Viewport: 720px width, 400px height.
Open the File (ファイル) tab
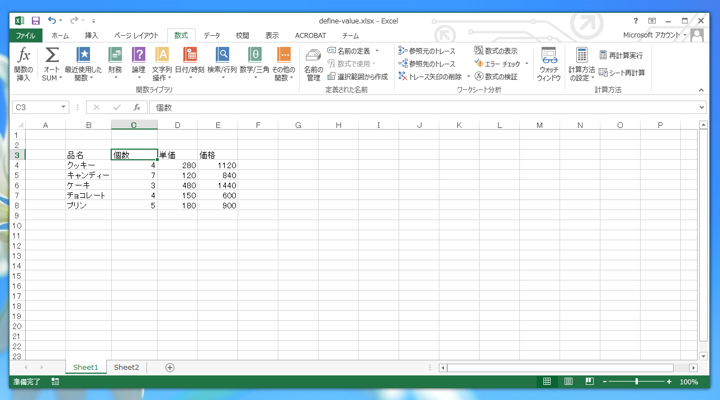(x=26, y=35)
